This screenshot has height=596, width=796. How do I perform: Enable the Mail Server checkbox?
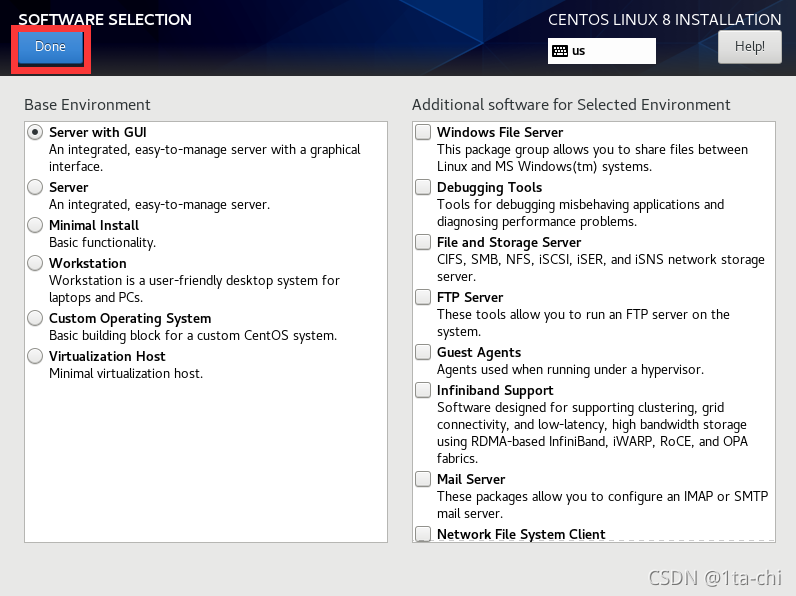[423, 479]
